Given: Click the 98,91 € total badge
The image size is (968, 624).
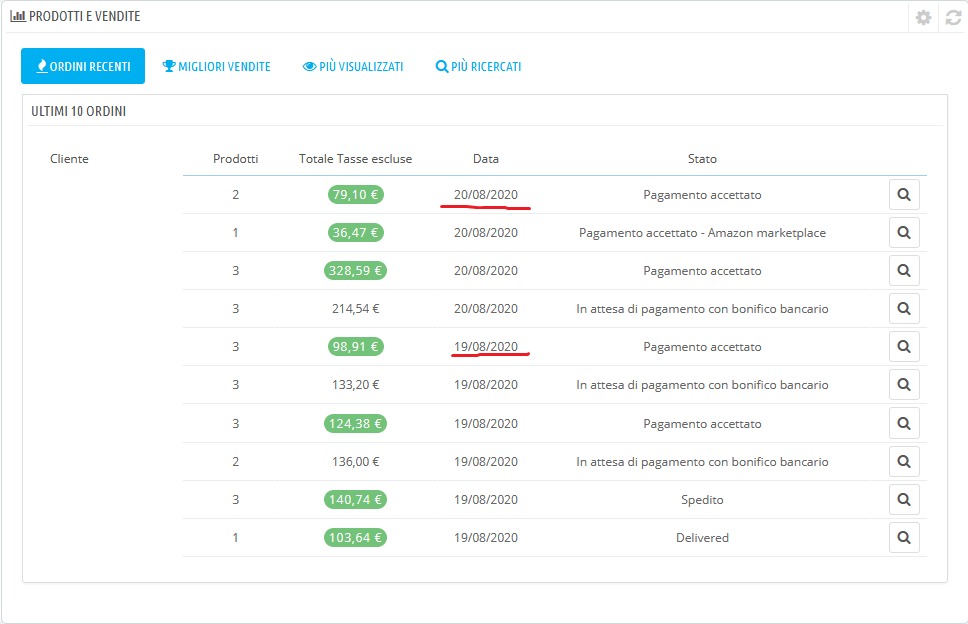Looking at the screenshot, I should click(356, 346).
